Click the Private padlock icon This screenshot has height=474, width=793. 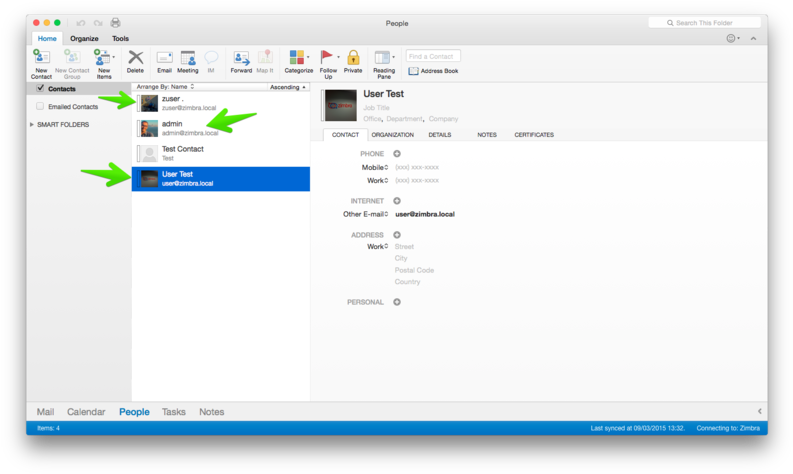click(353, 59)
